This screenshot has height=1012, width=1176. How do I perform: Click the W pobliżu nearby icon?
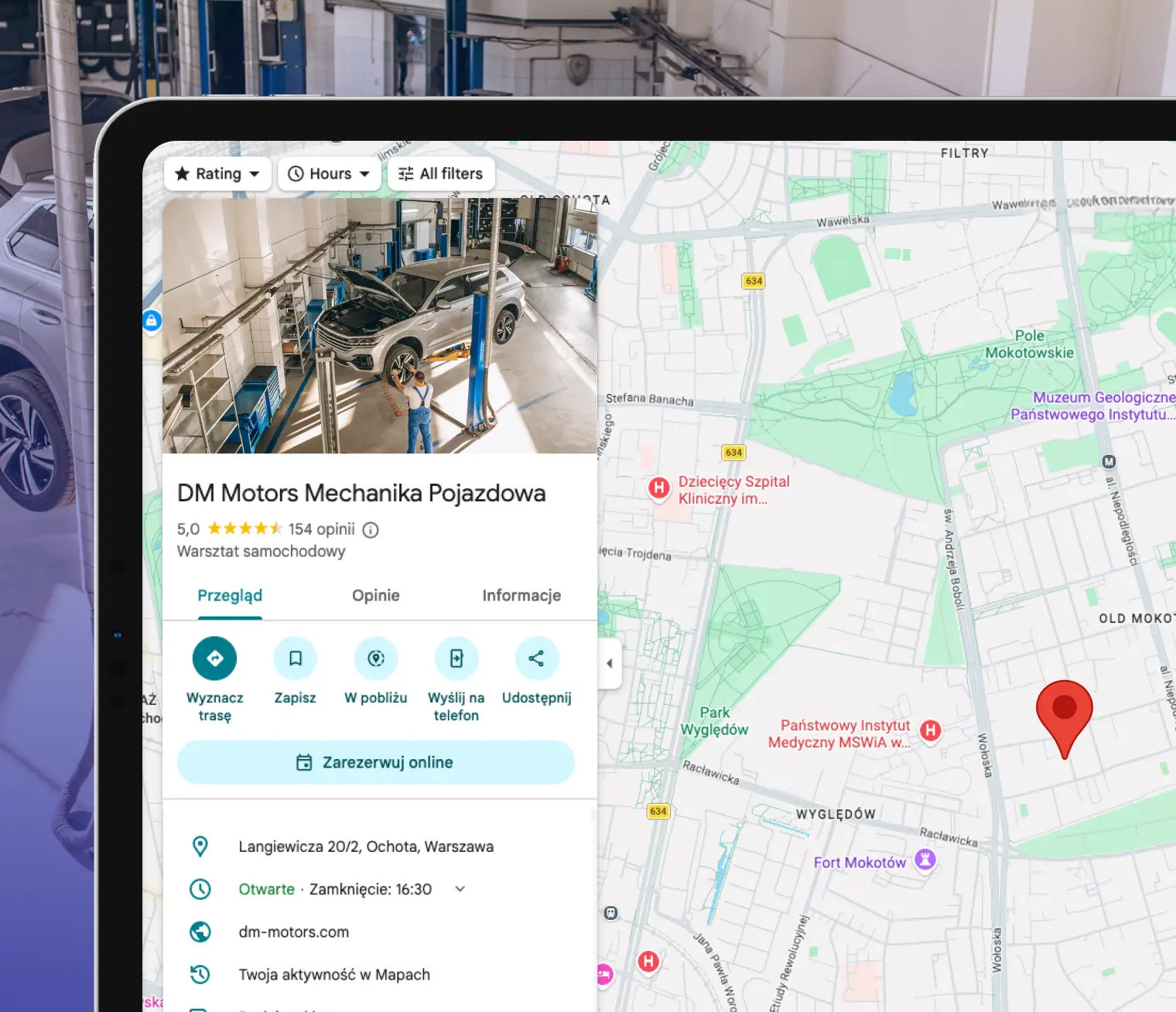(x=376, y=658)
